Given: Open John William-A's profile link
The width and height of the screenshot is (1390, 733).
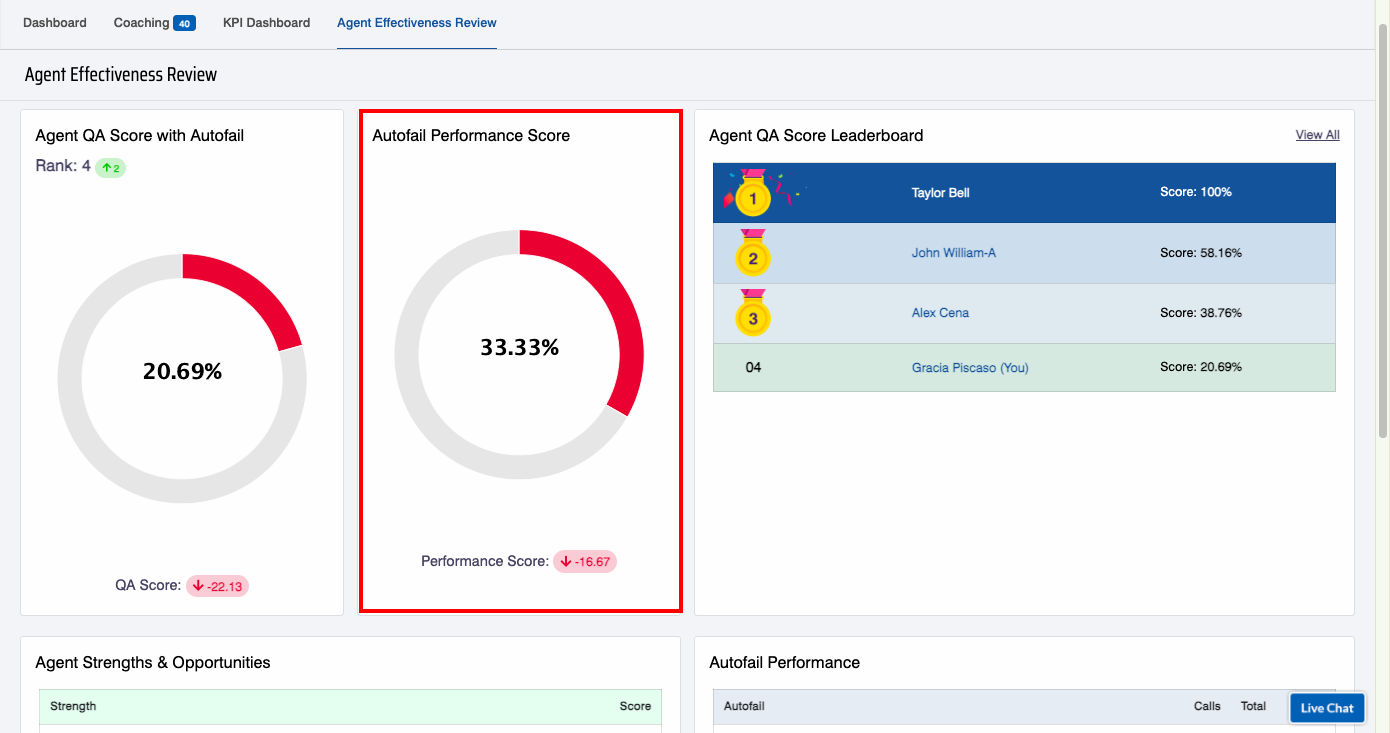Looking at the screenshot, I should tap(953, 253).
